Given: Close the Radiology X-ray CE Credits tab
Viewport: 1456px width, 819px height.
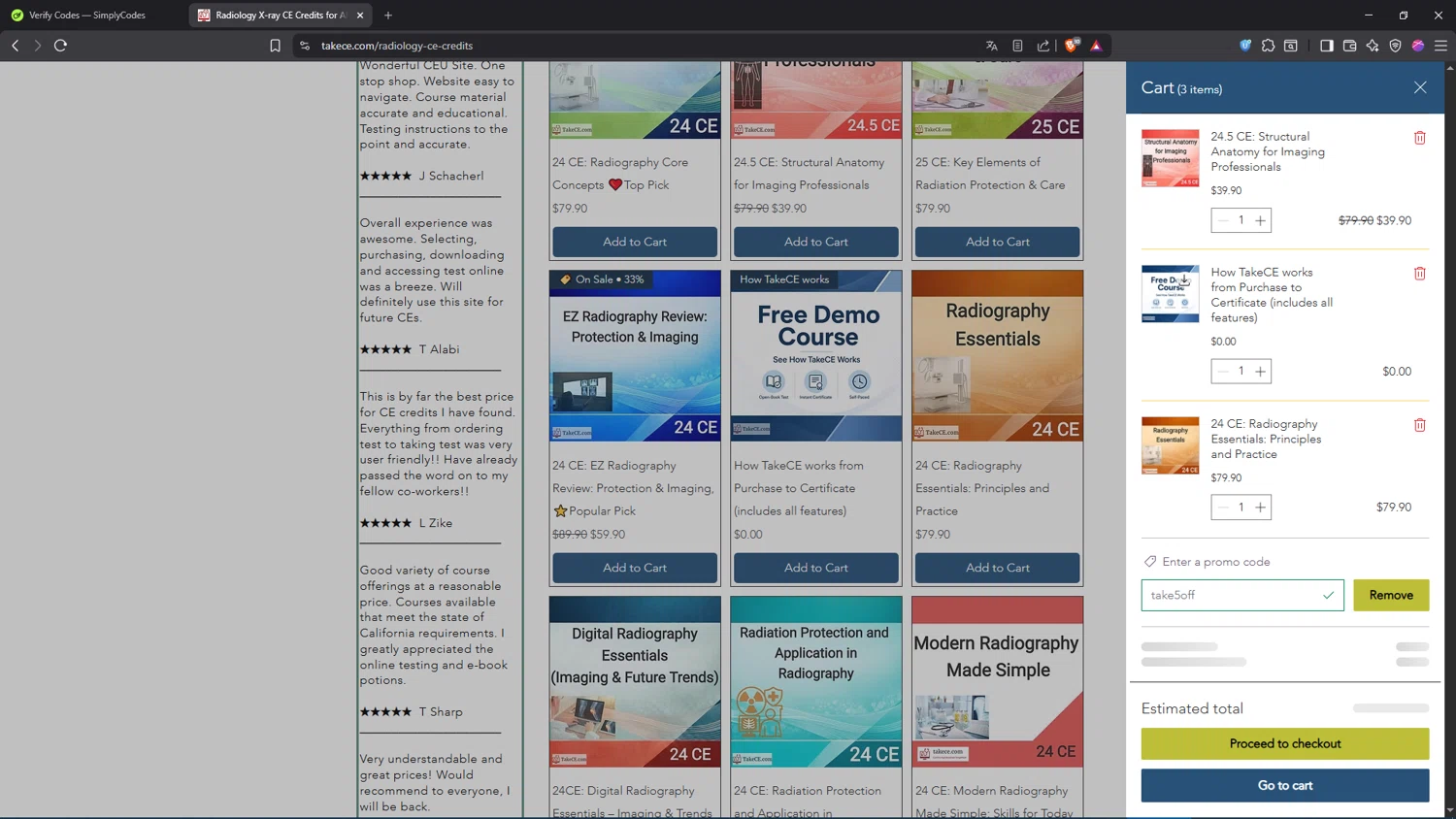Looking at the screenshot, I should 360,16.
